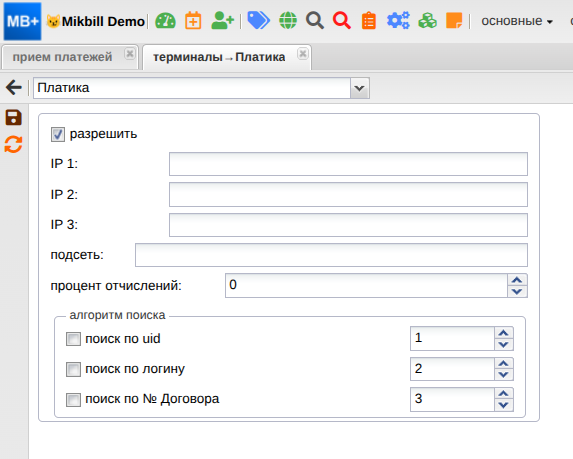
Task: Click the подсеть input field
Action: click(331, 255)
